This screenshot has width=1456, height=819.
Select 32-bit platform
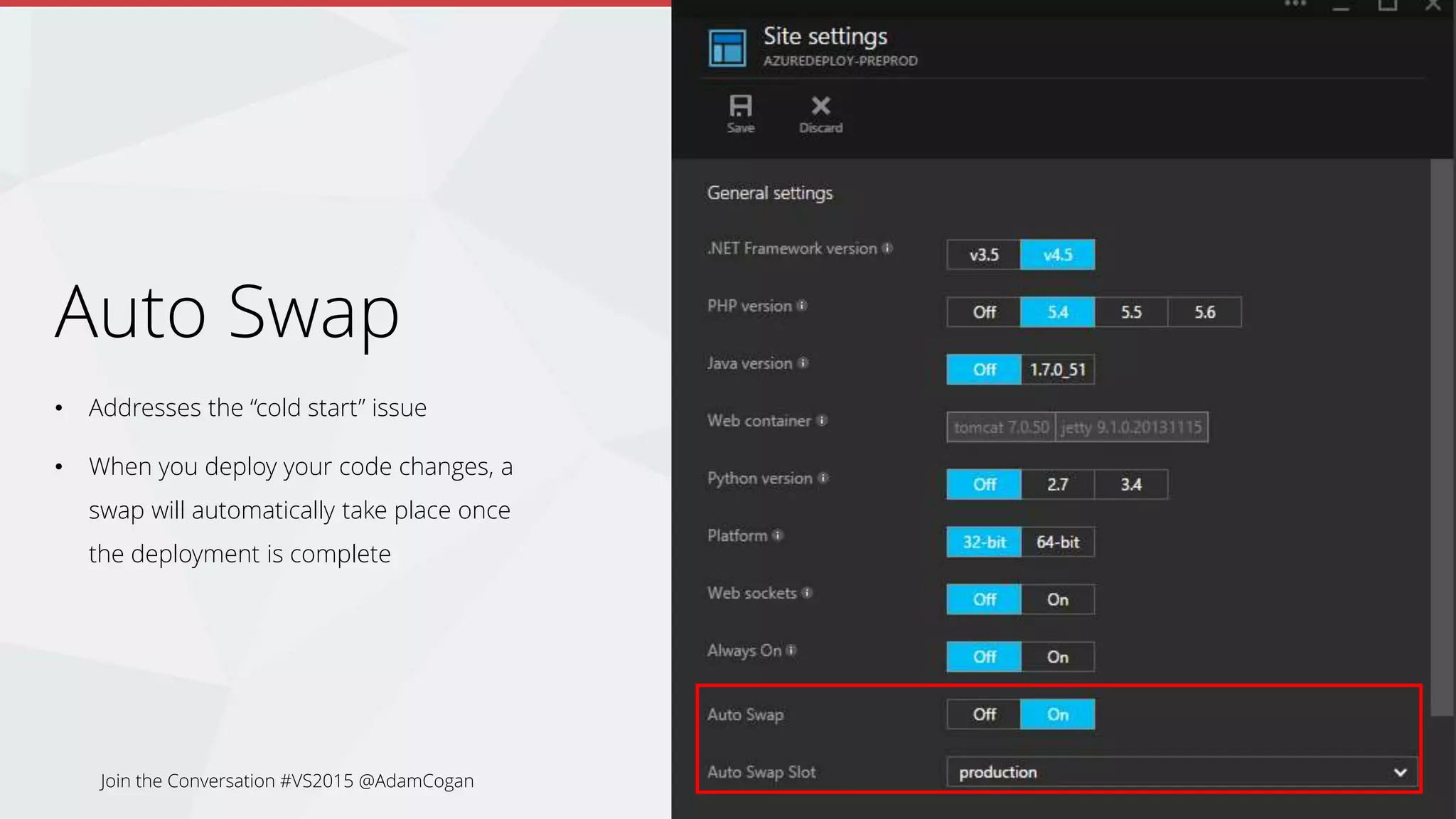click(x=984, y=542)
